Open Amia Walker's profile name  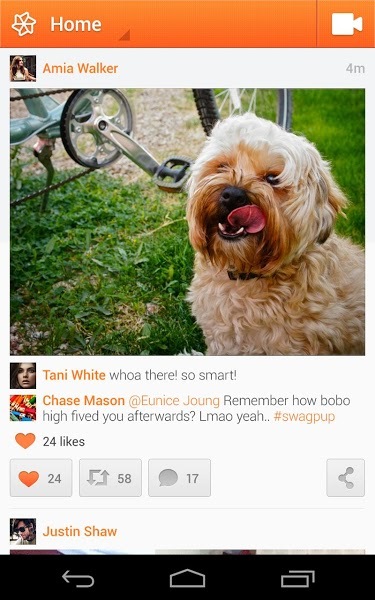(x=80, y=68)
